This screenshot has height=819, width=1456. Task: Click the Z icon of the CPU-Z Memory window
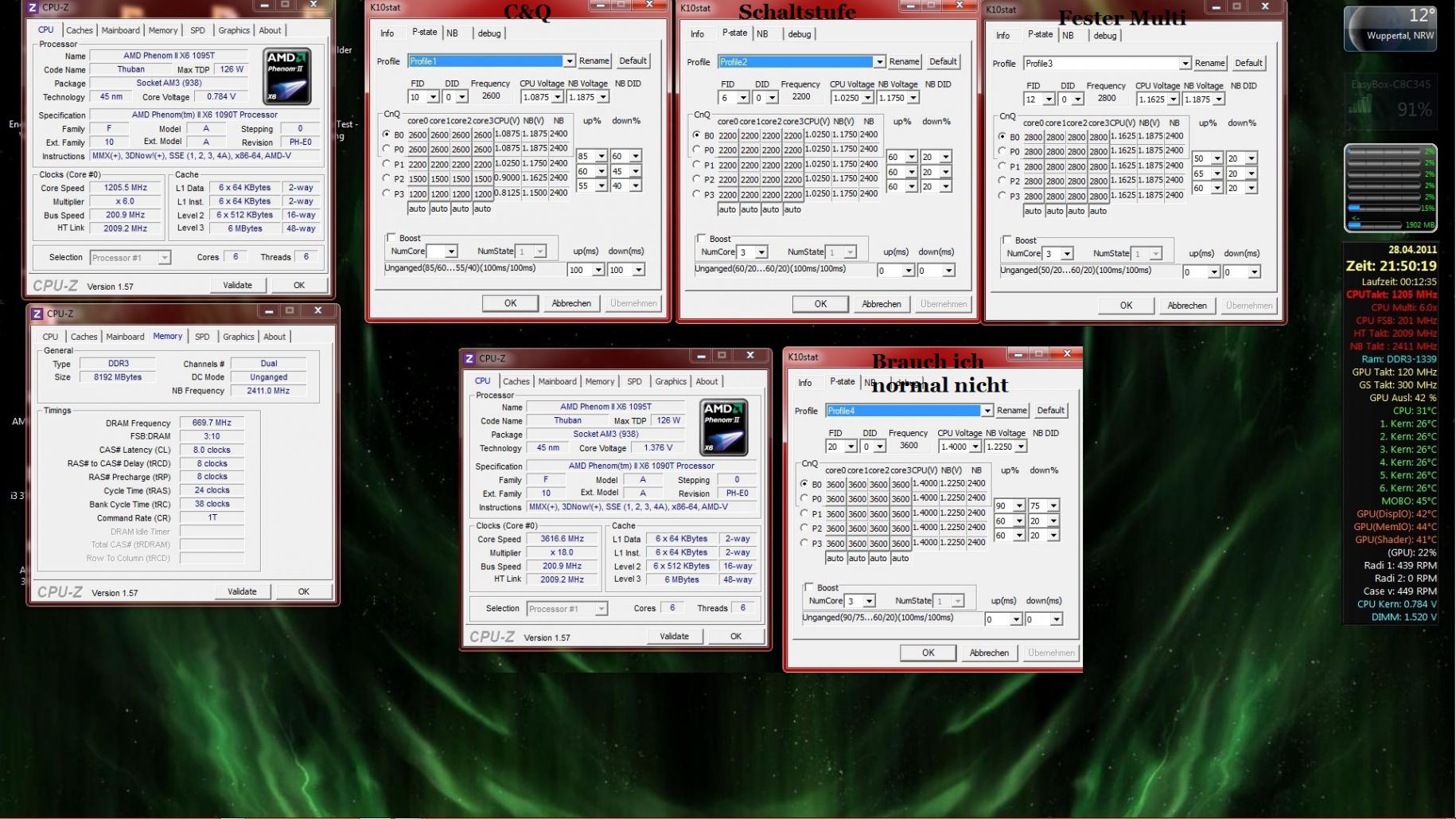(37, 314)
